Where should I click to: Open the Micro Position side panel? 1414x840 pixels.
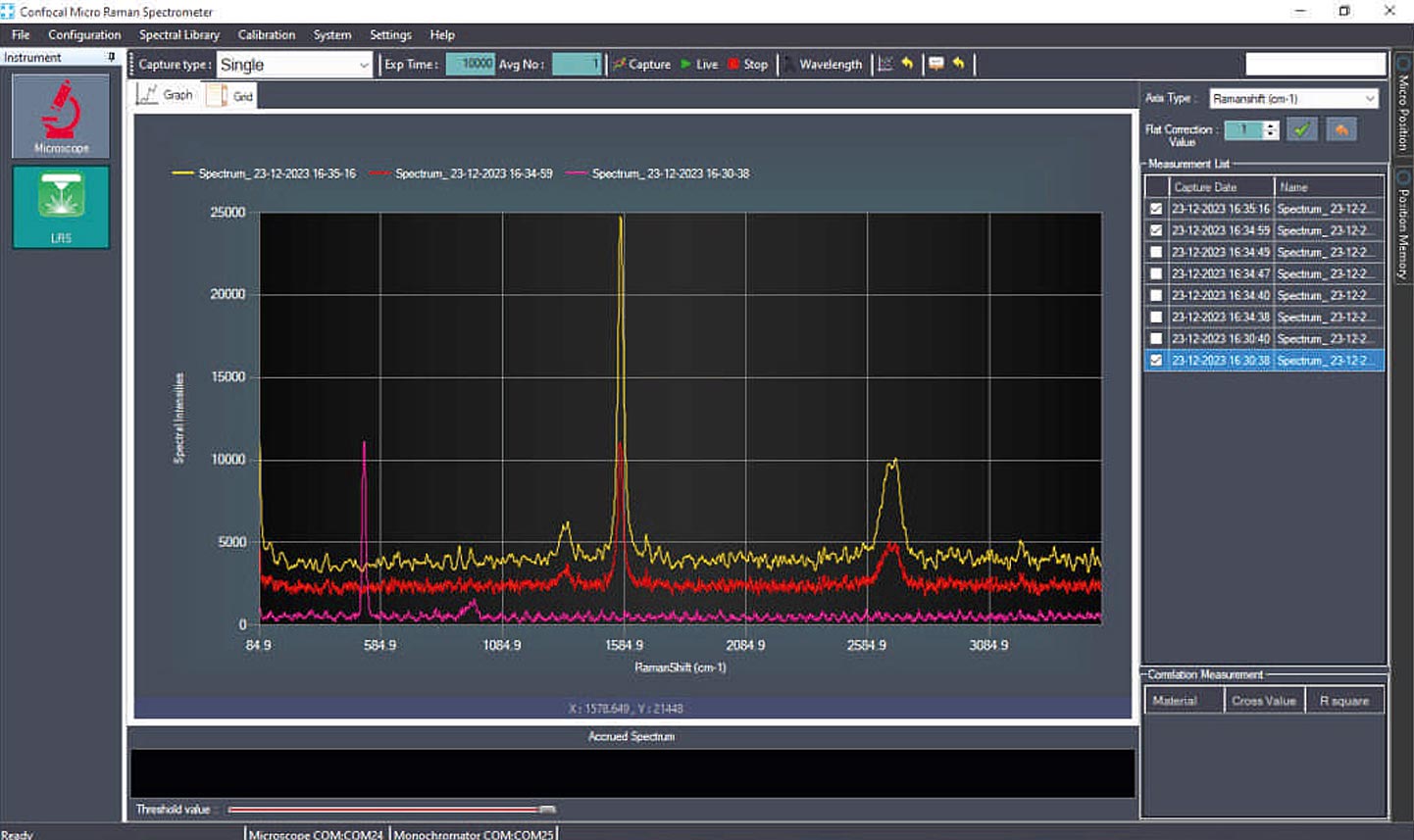pos(1403,107)
